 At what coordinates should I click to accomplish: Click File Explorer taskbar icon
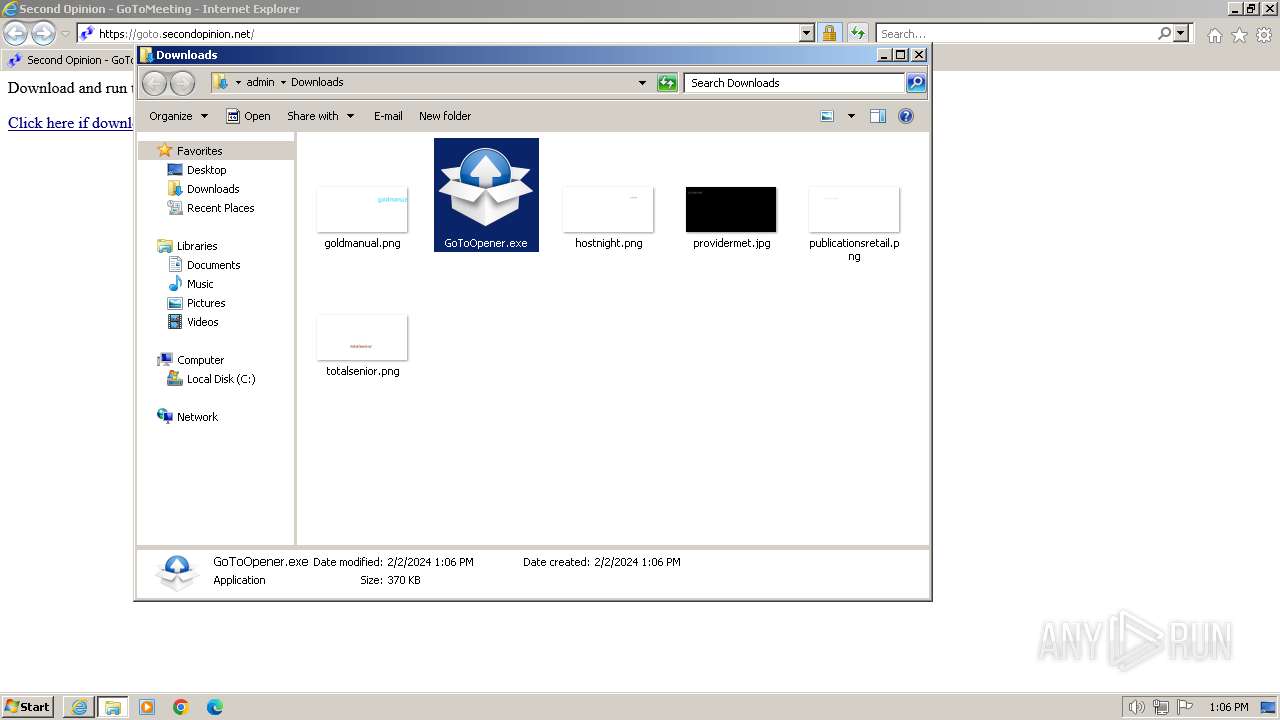coord(112,707)
